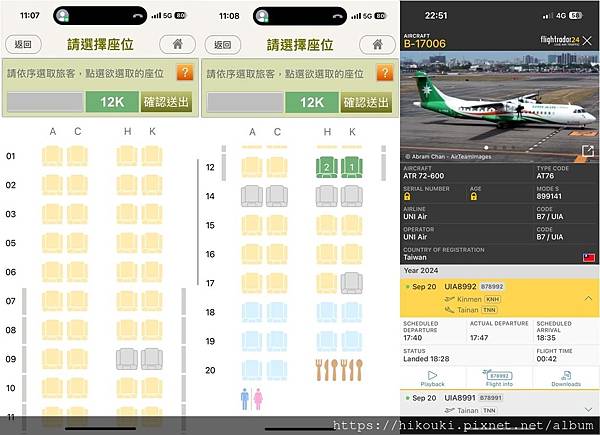Open Flight info for UIA8992

click(x=499, y=378)
